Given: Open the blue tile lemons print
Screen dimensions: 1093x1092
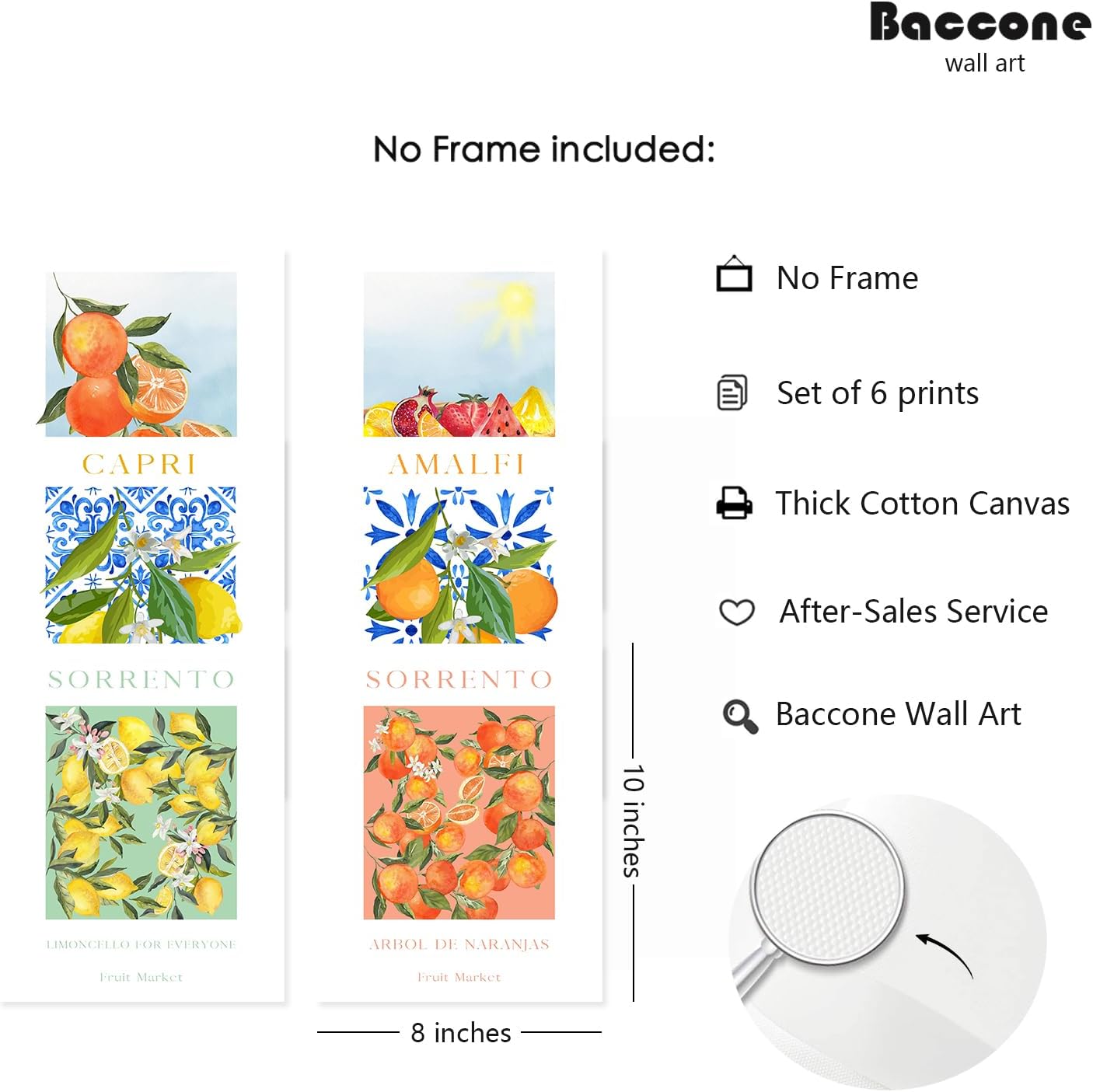Looking at the screenshot, I should point(141,565).
